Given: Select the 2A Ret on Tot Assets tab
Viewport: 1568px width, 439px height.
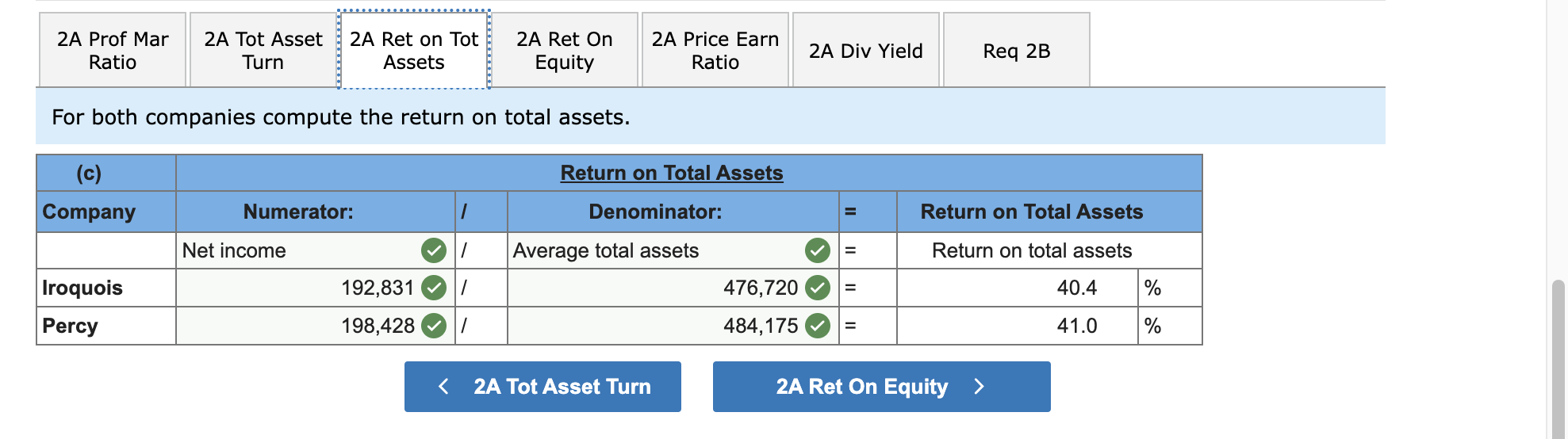Looking at the screenshot, I should (x=414, y=50).
